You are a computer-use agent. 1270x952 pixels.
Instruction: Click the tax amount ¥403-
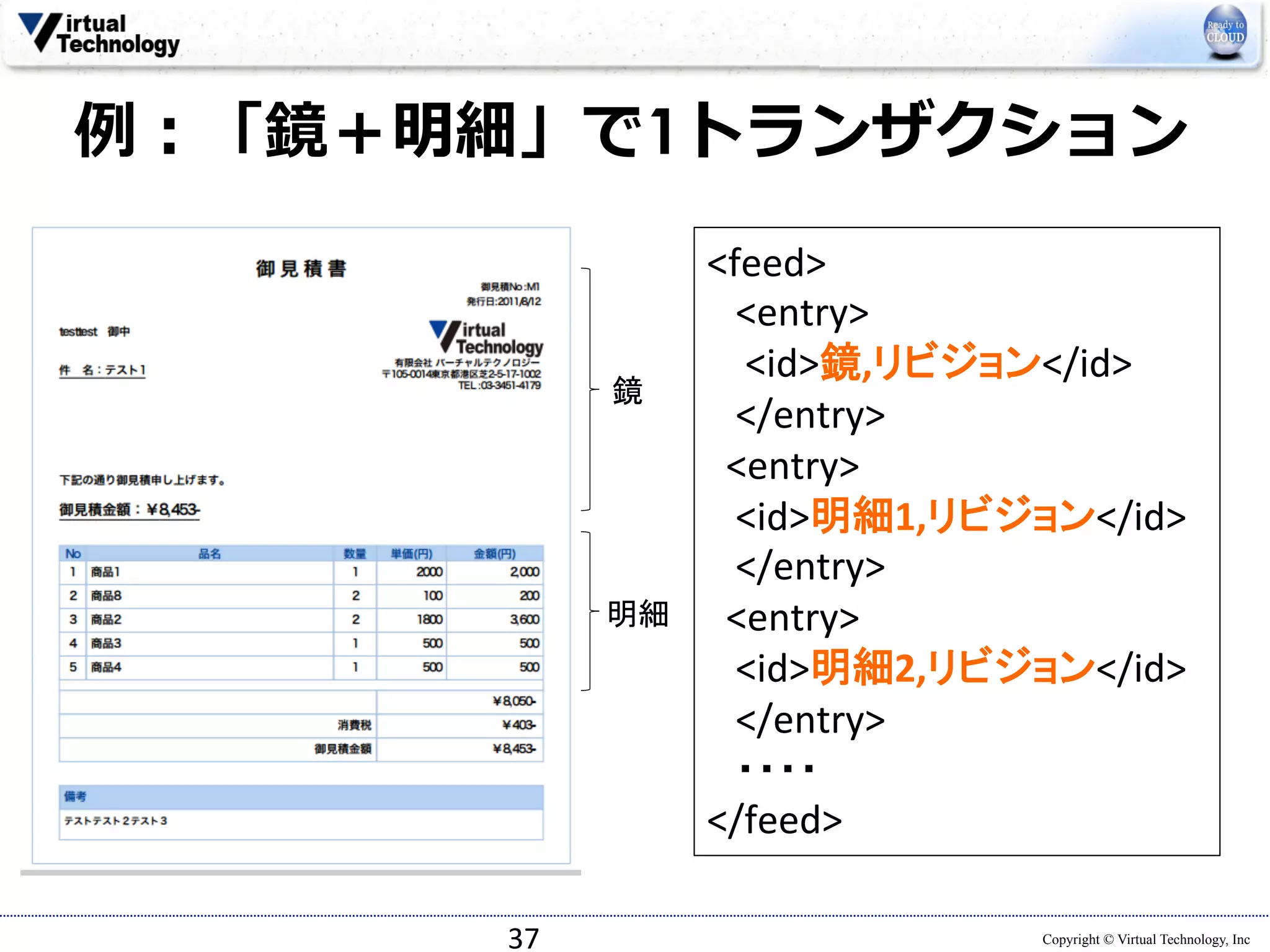[x=519, y=725]
